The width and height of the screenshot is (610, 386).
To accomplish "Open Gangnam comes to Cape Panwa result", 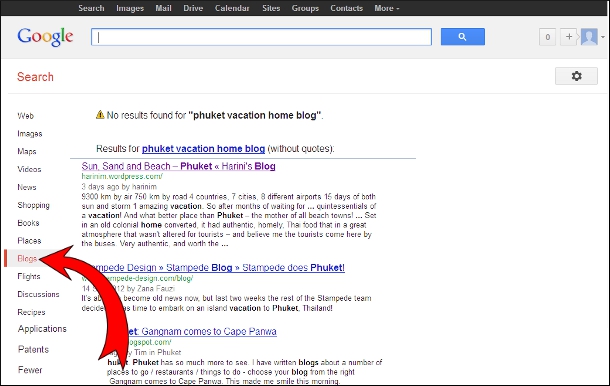I will tap(202, 332).
